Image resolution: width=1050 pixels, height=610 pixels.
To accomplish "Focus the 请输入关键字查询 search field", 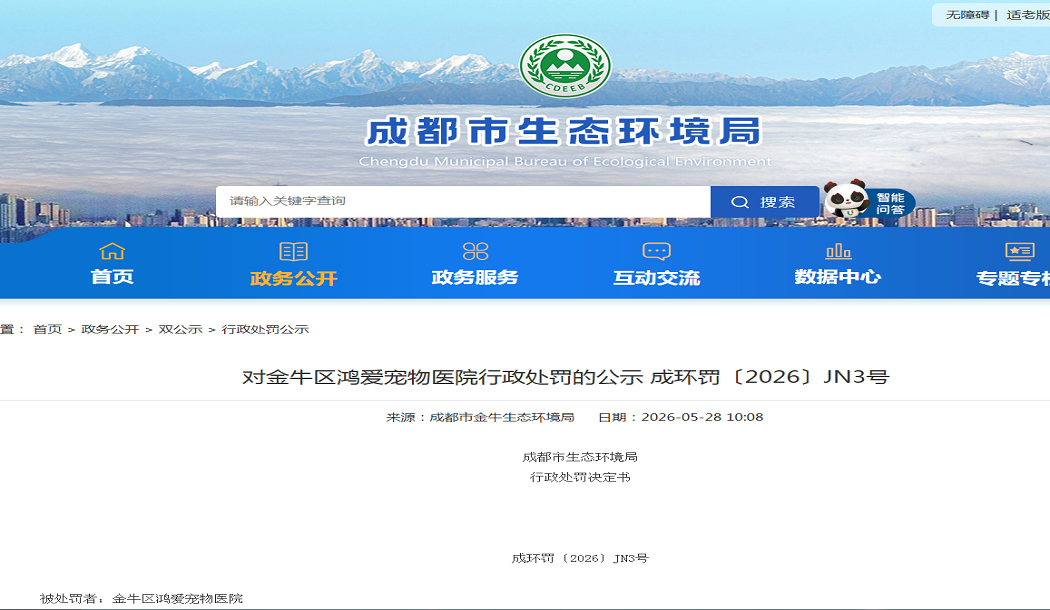I will pos(463,202).
